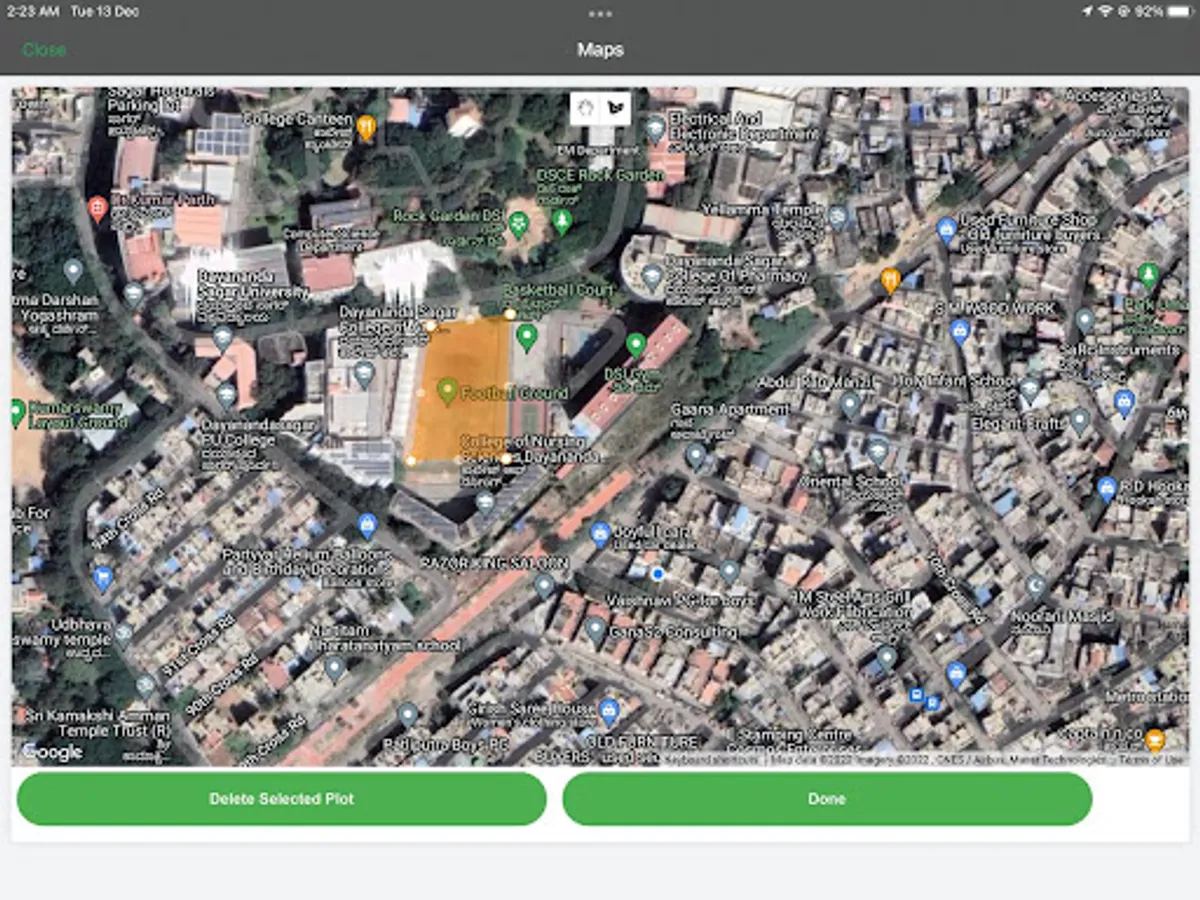Image resolution: width=1200 pixels, height=900 pixels.
Task: Tap the DSI Gym green marker
Action: tap(635, 345)
